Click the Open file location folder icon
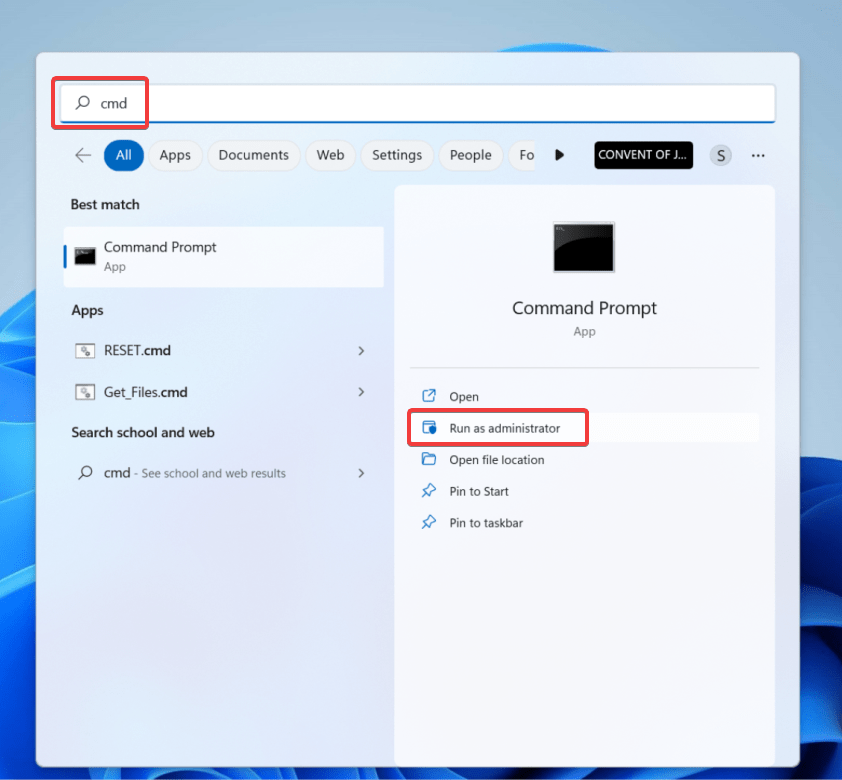 pos(429,459)
